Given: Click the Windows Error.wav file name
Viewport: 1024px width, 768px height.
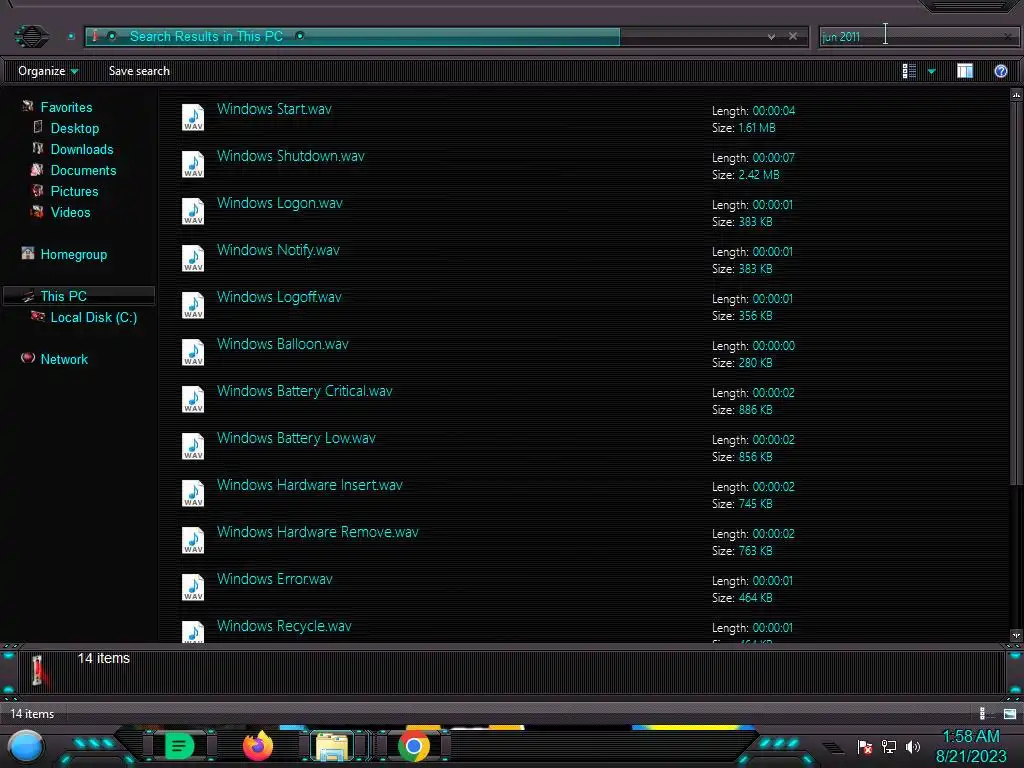Looking at the screenshot, I should click(275, 579).
